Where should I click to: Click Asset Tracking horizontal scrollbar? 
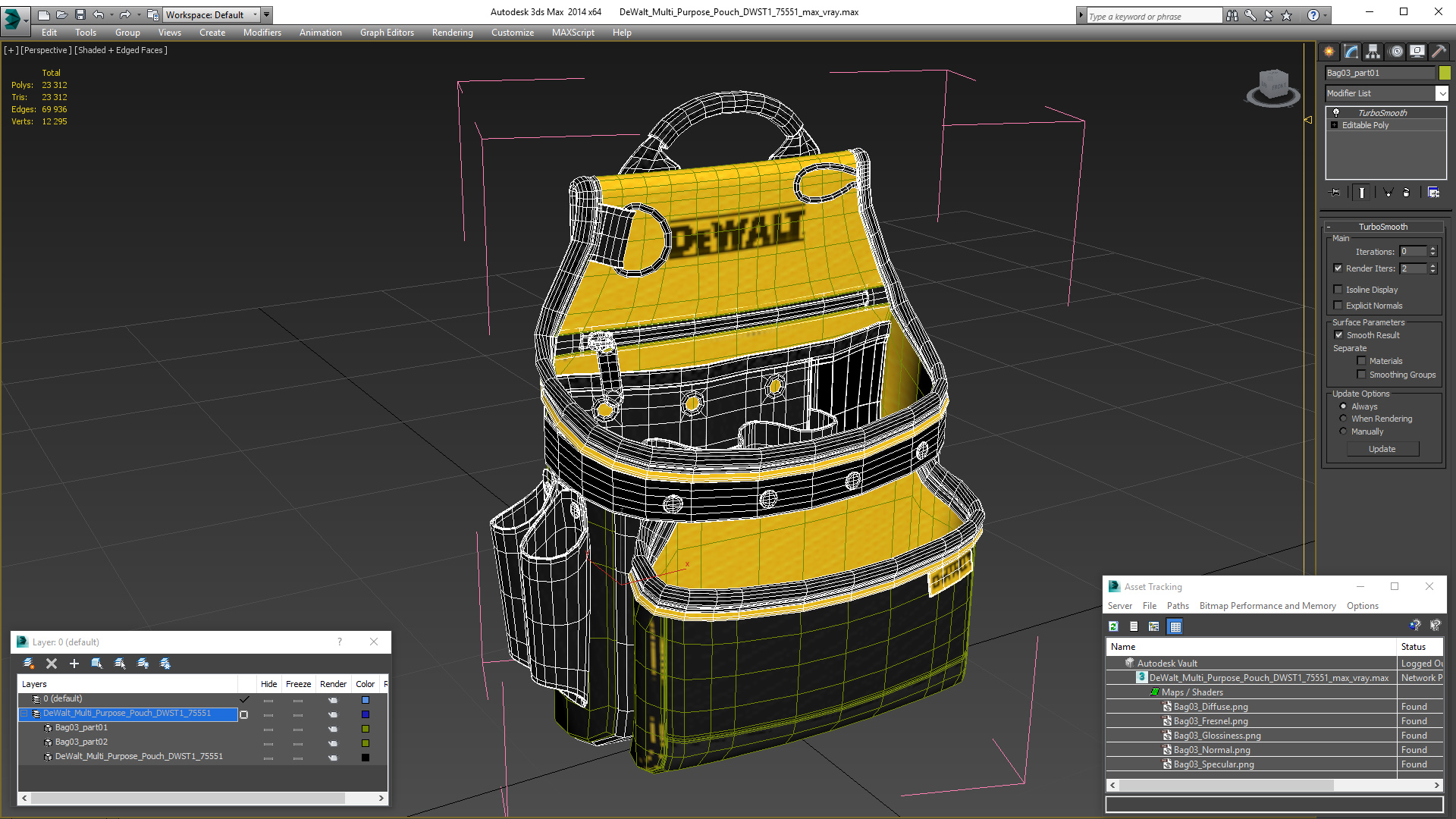tap(1274, 786)
